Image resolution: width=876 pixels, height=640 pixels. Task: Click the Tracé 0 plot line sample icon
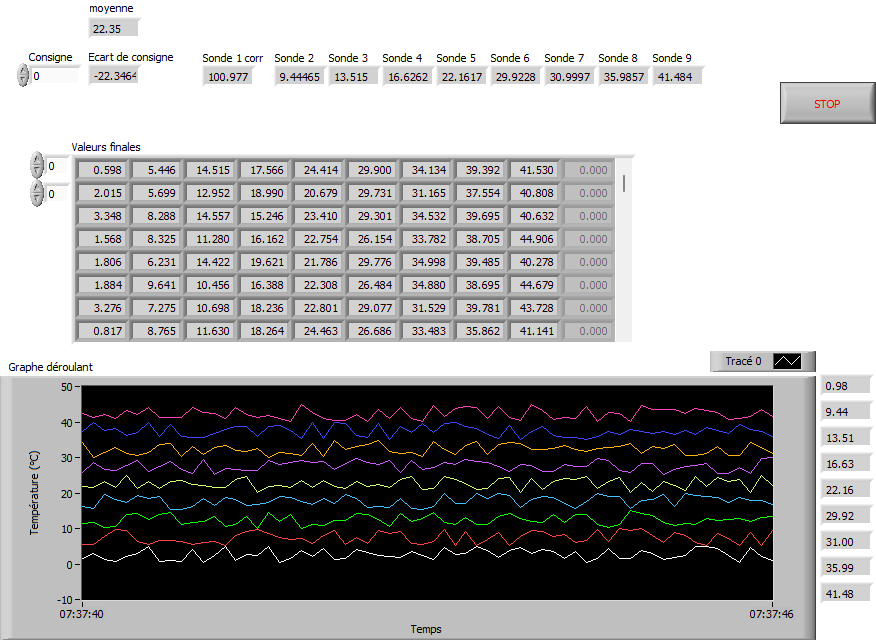tap(787, 361)
